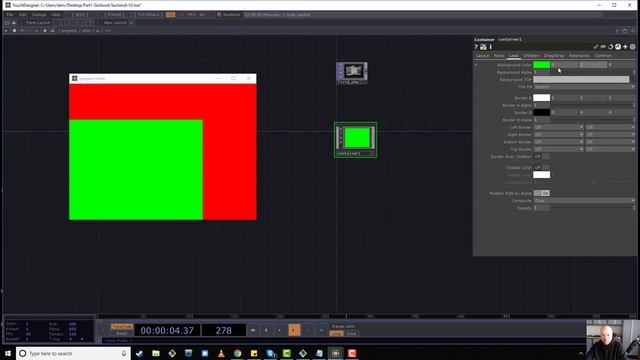Jump to timeline start button
Screen dimensions: 640x360
pyautogui.click(x=253, y=330)
